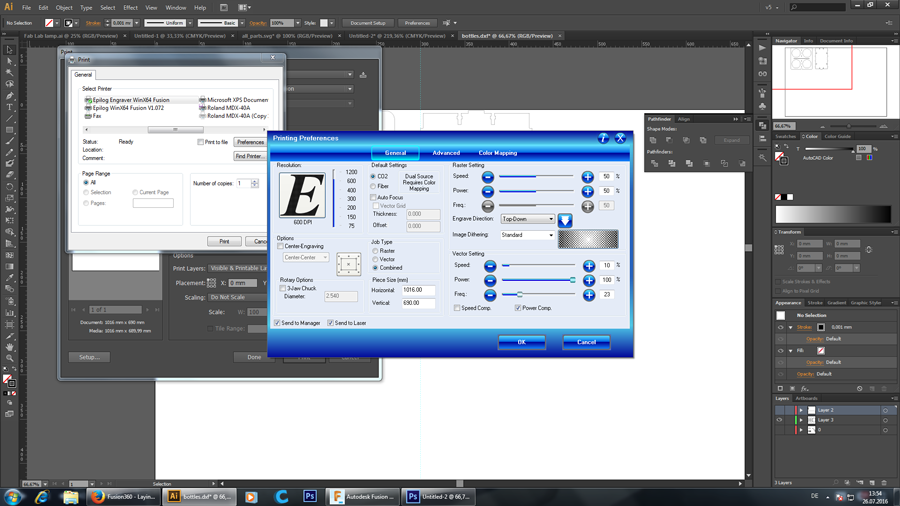Image resolution: width=900 pixels, height=506 pixels.
Task: Click the vector power slider handle
Action: [572, 280]
